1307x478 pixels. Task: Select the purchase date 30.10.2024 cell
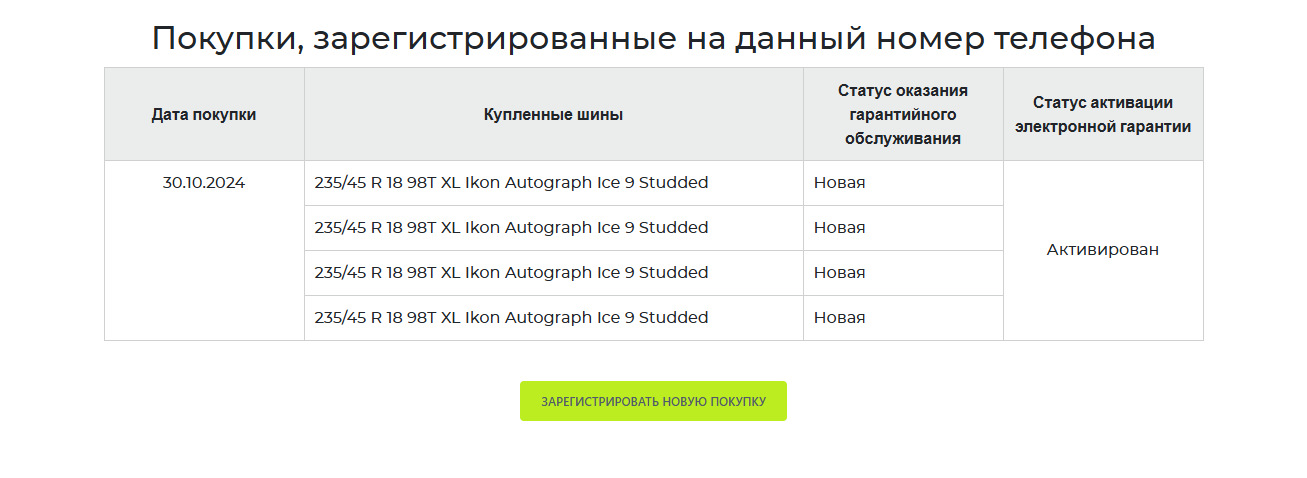pos(204,183)
